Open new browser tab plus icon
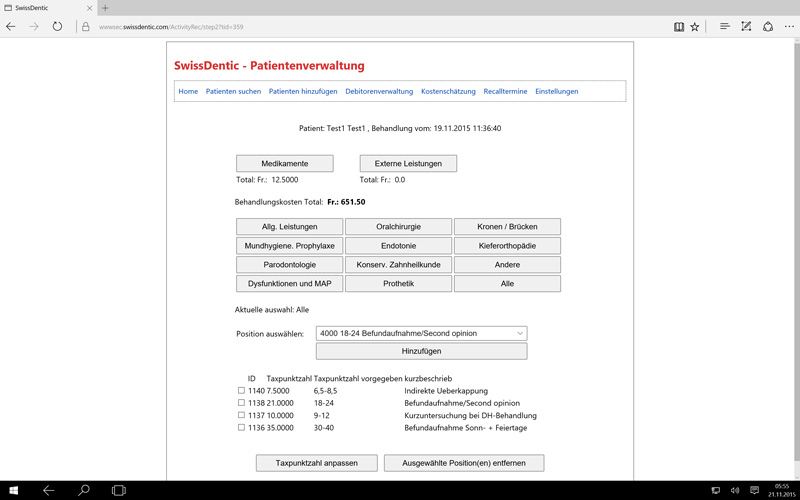Screen dimensions: 800x500 [105, 8]
